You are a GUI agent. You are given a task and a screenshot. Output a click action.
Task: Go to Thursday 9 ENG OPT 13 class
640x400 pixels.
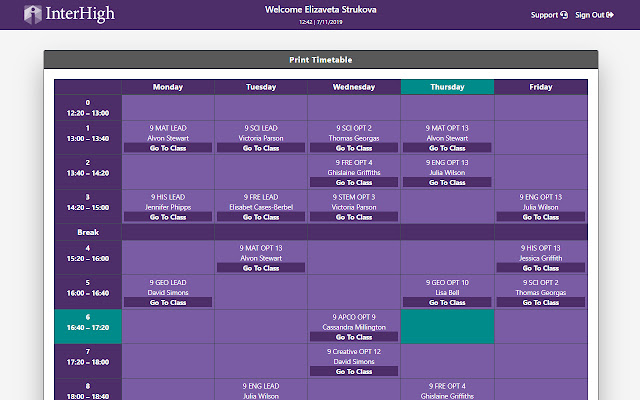(447, 183)
